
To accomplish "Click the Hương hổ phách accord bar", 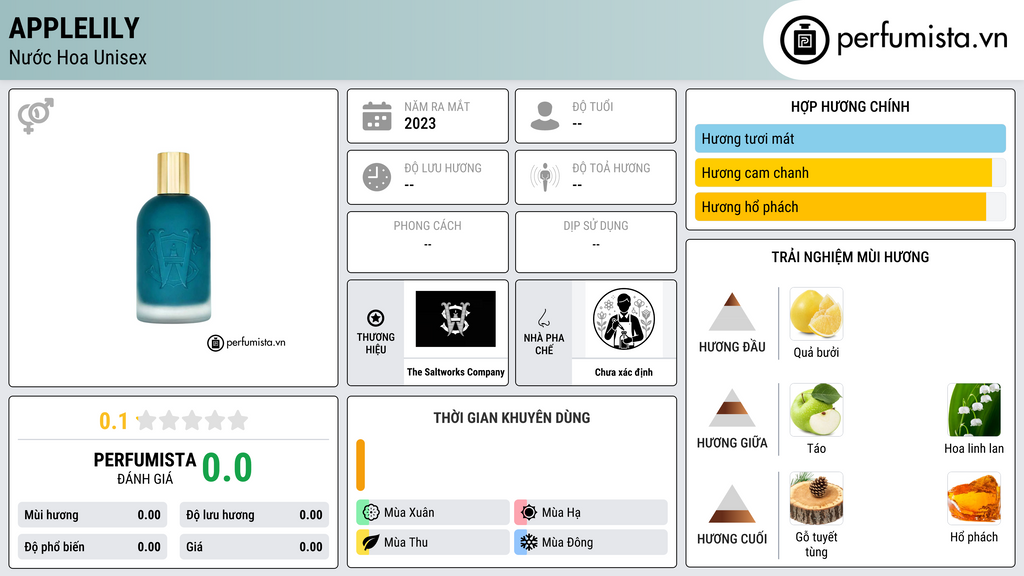I will 850,207.
